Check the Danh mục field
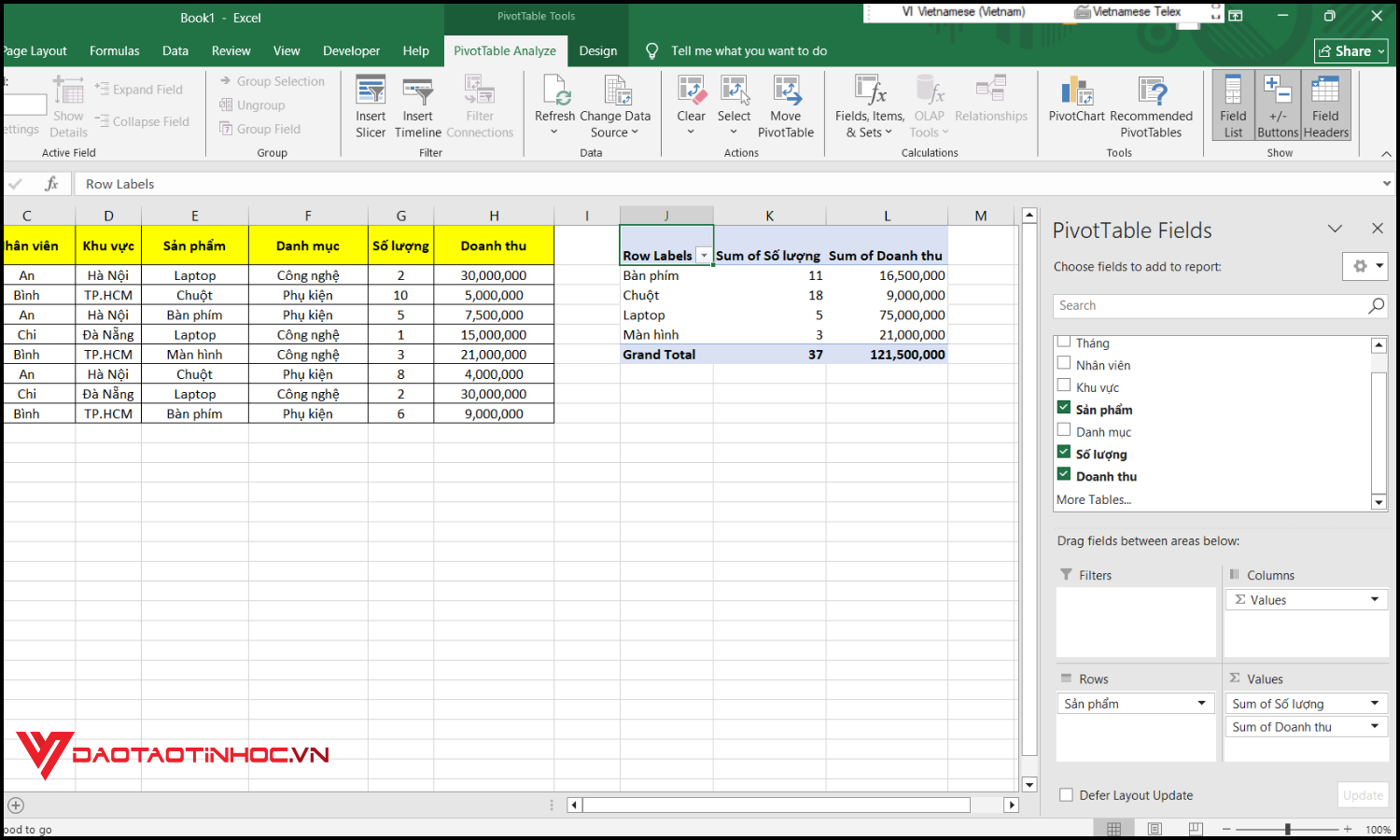The width and height of the screenshot is (1400, 840). point(1063,429)
